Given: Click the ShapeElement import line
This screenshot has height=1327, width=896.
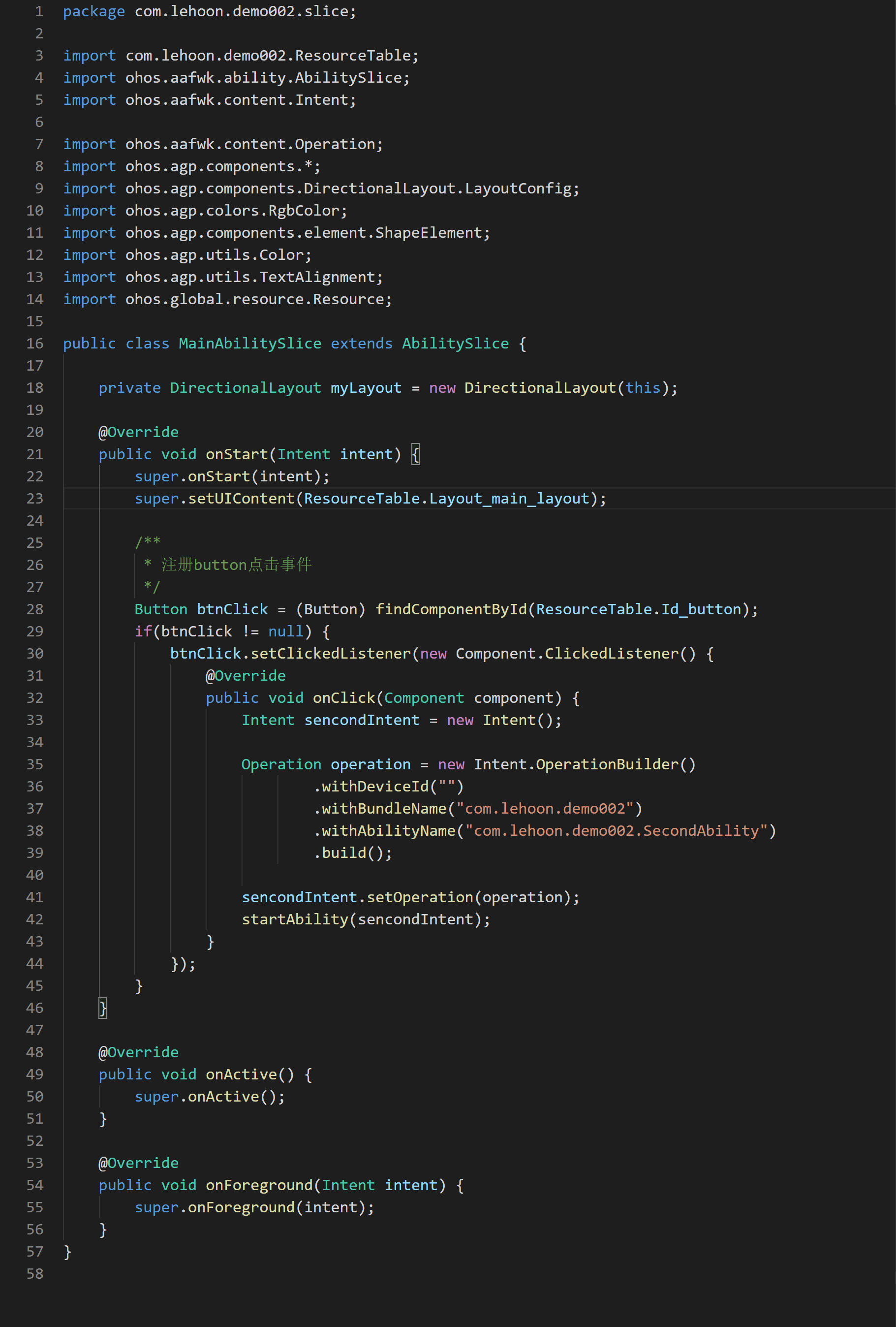Looking at the screenshot, I should [277, 233].
